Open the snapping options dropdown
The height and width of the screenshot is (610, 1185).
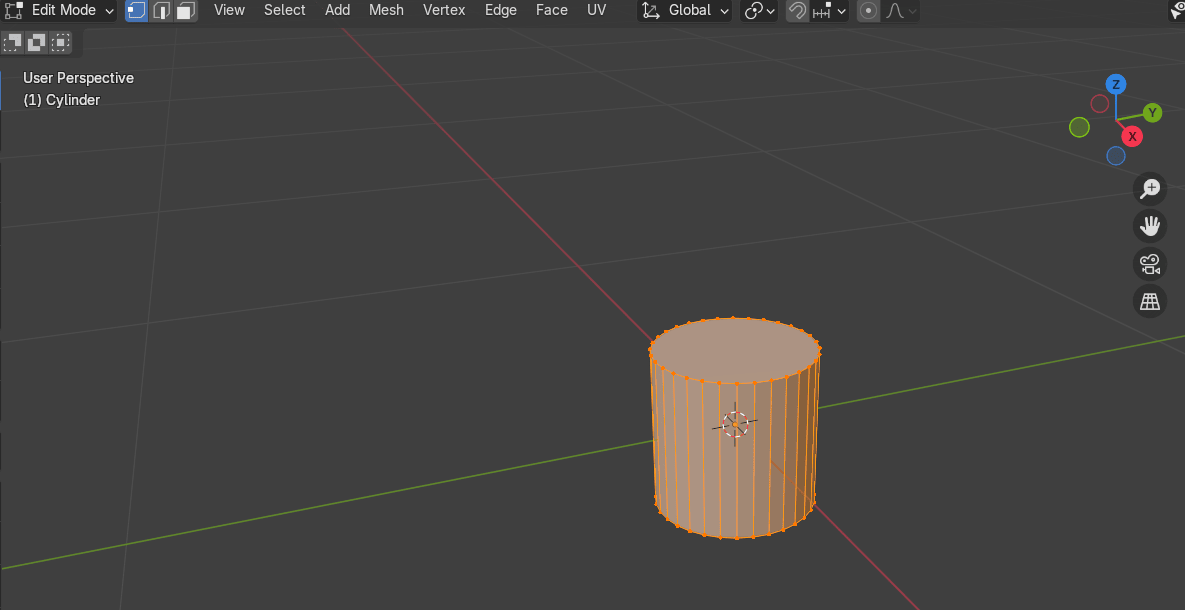click(x=830, y=11)
